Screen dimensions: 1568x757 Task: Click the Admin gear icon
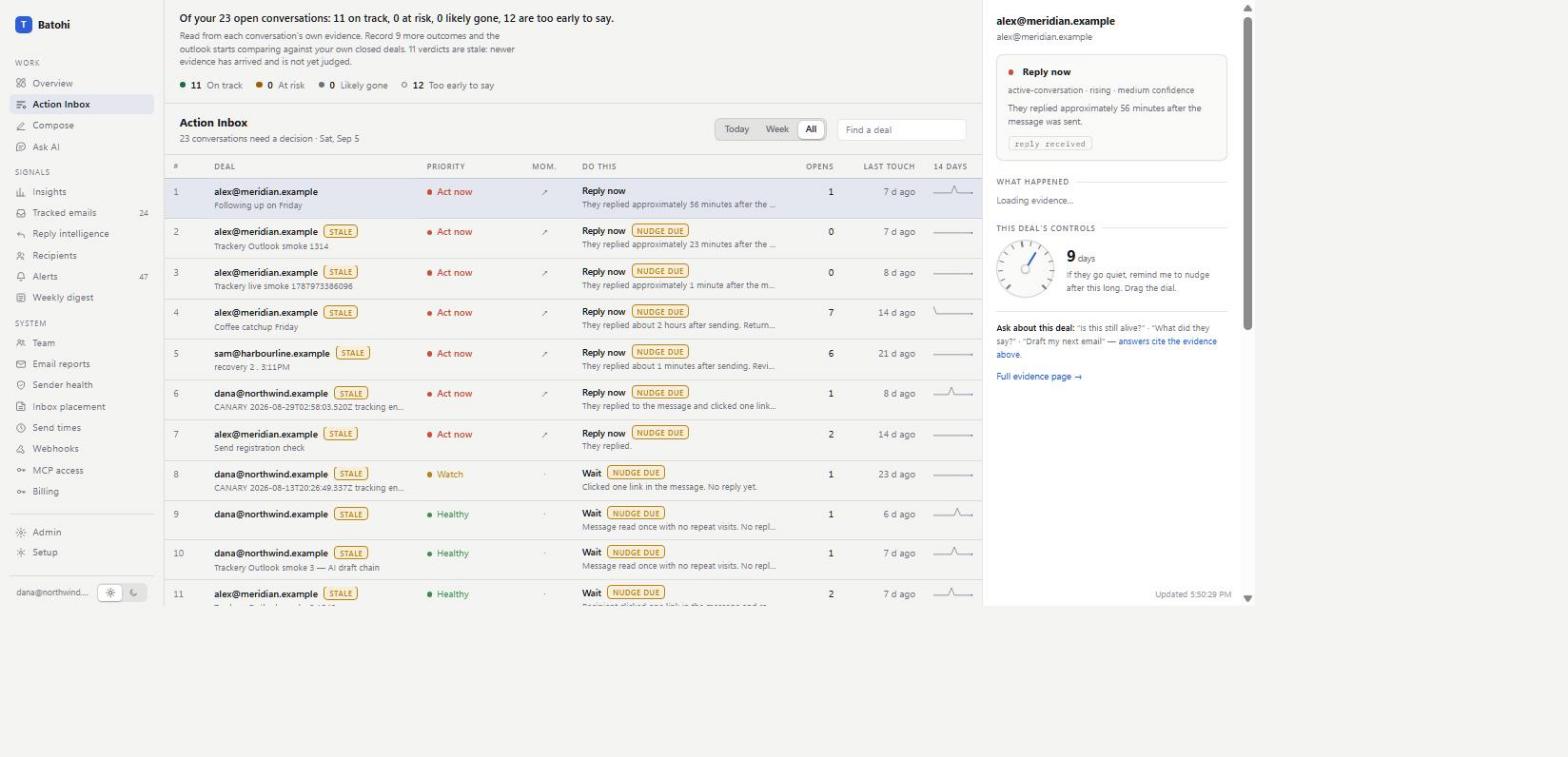[21, 533]
